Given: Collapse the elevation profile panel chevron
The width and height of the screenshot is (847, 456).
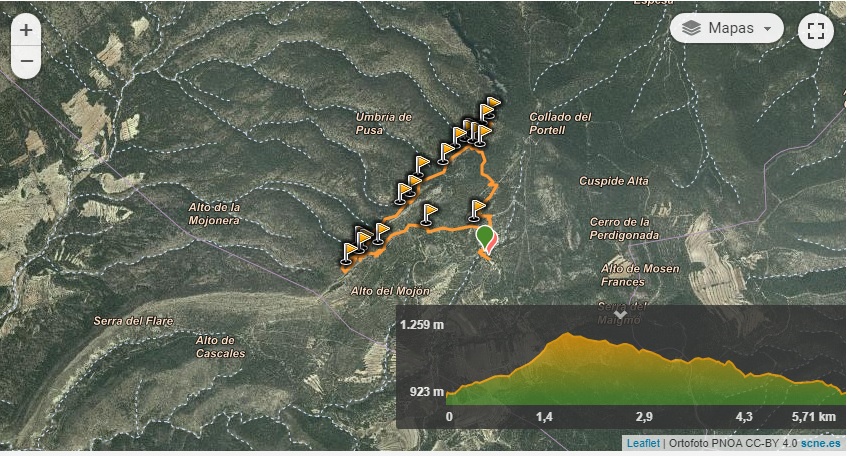Looking at the screenshot, I should pos(620,313).
